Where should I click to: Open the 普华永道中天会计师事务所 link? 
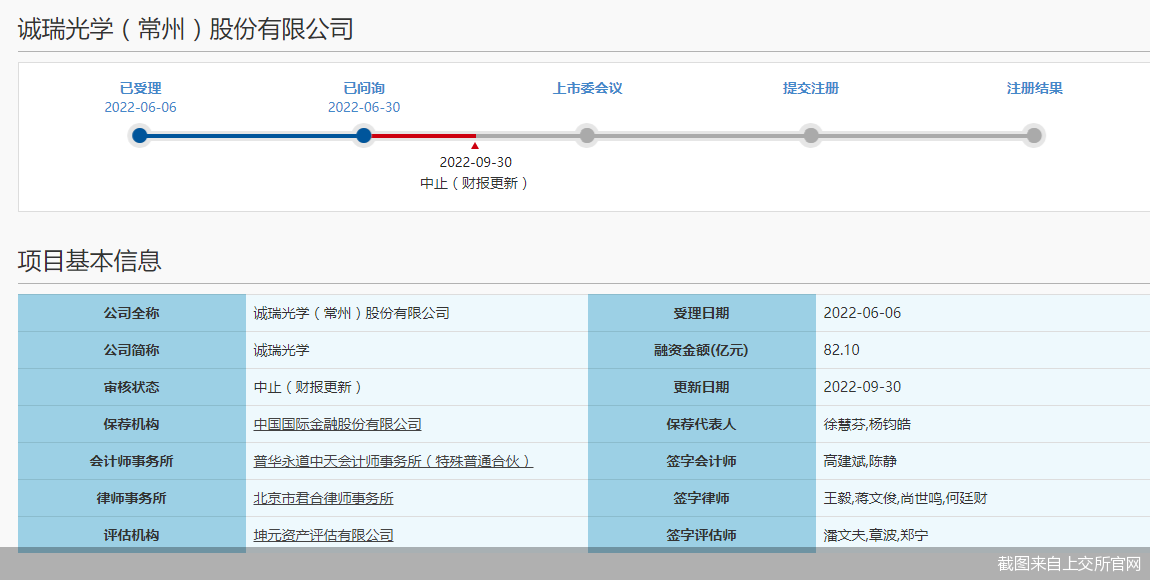click(x=392, y=461)
